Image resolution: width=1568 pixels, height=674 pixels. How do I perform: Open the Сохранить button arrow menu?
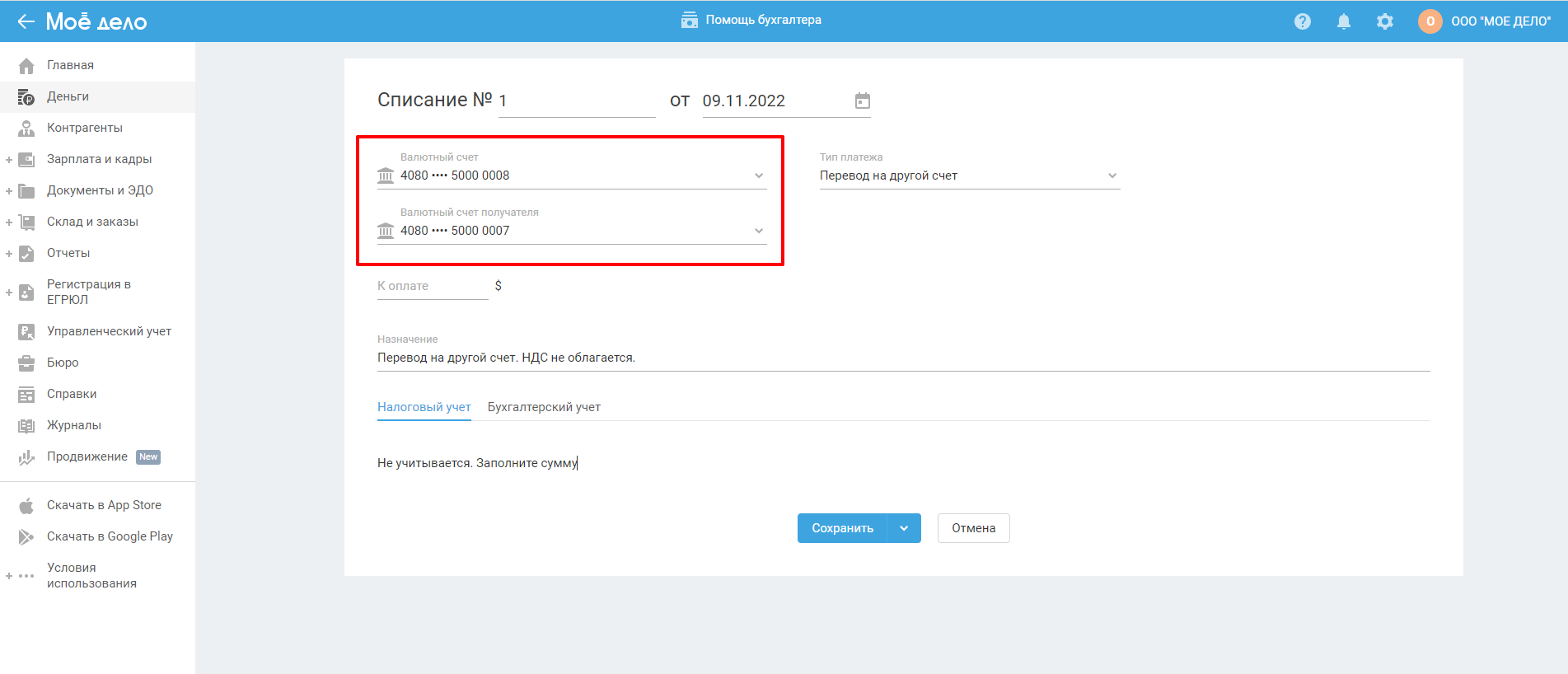[x=904, y=528]
